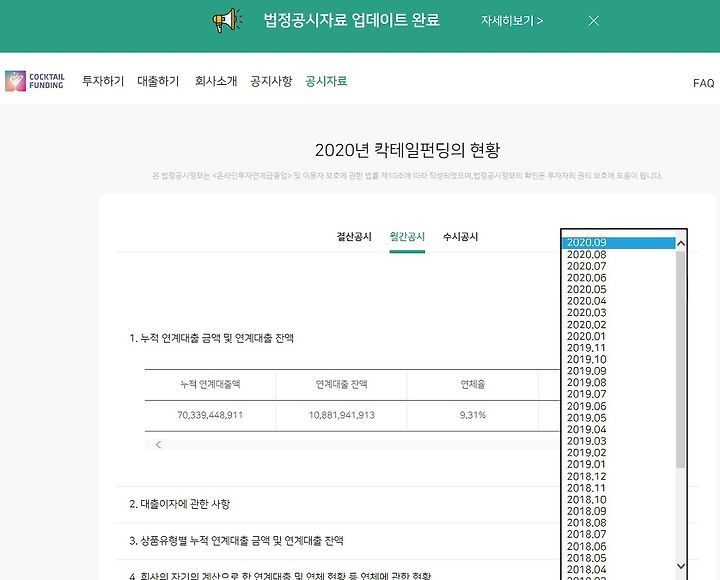720x580 pixels.
Task: Select 2020.05 in the date list
Action: [x=619, y=289]
